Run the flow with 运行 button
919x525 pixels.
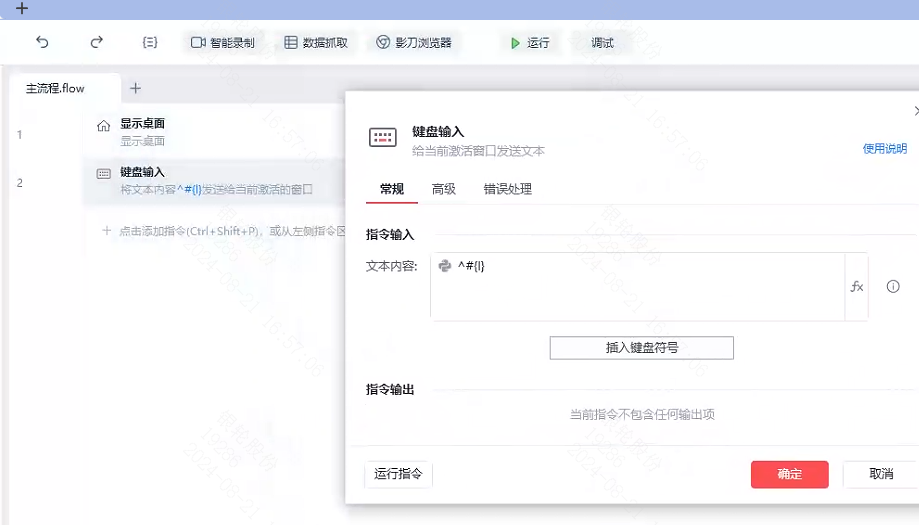[x=530, y=43]
